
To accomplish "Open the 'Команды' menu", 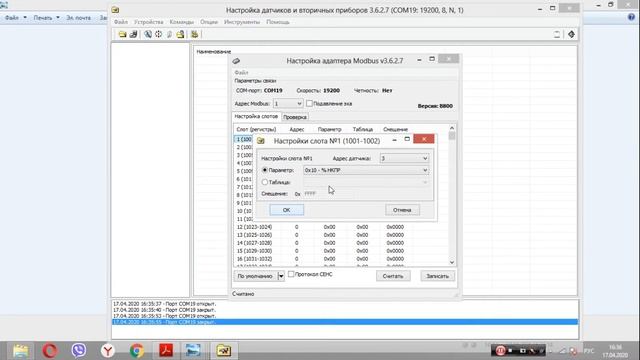I will coord(182,22).
